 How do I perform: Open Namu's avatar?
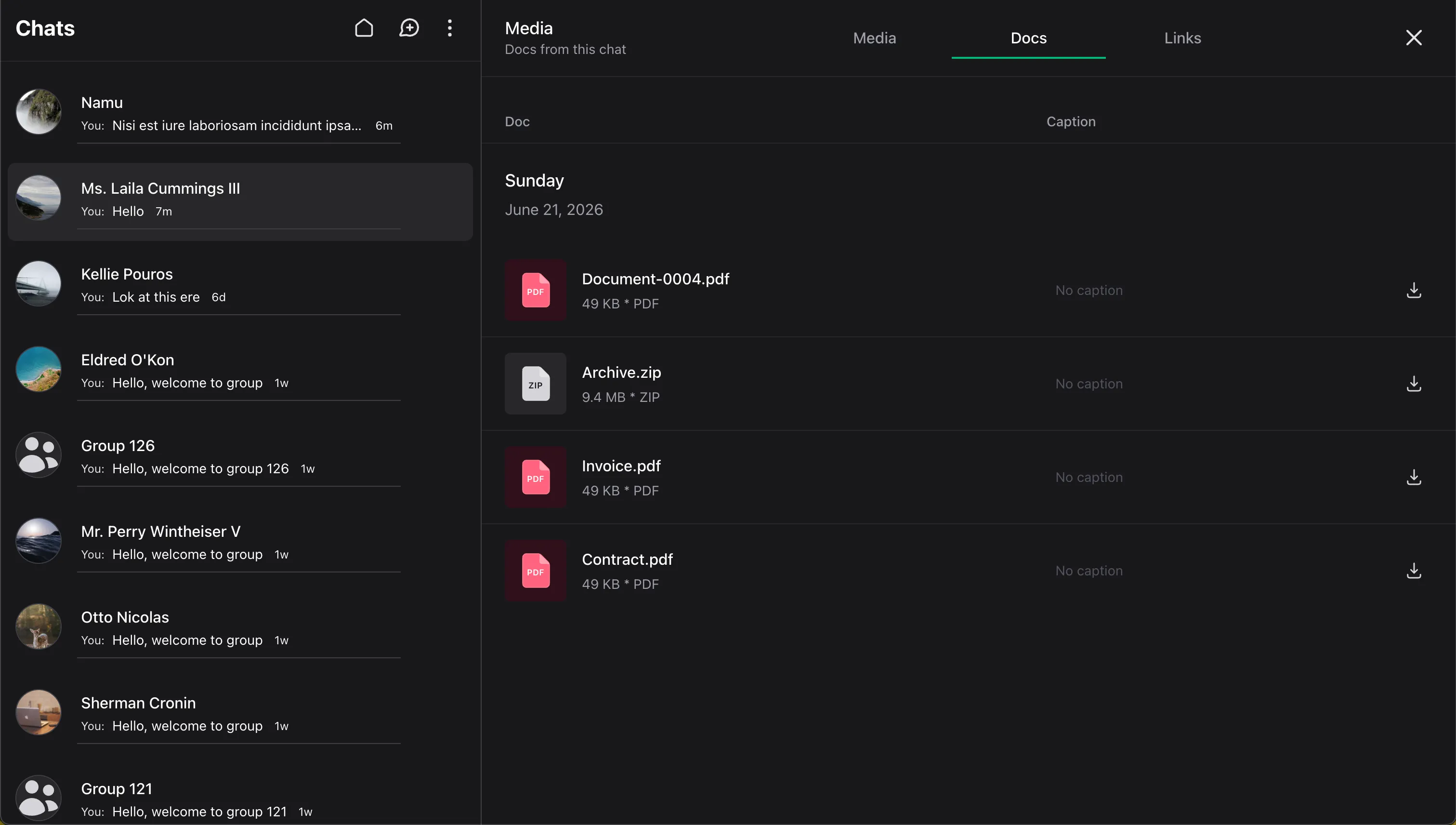pos(39,112)
